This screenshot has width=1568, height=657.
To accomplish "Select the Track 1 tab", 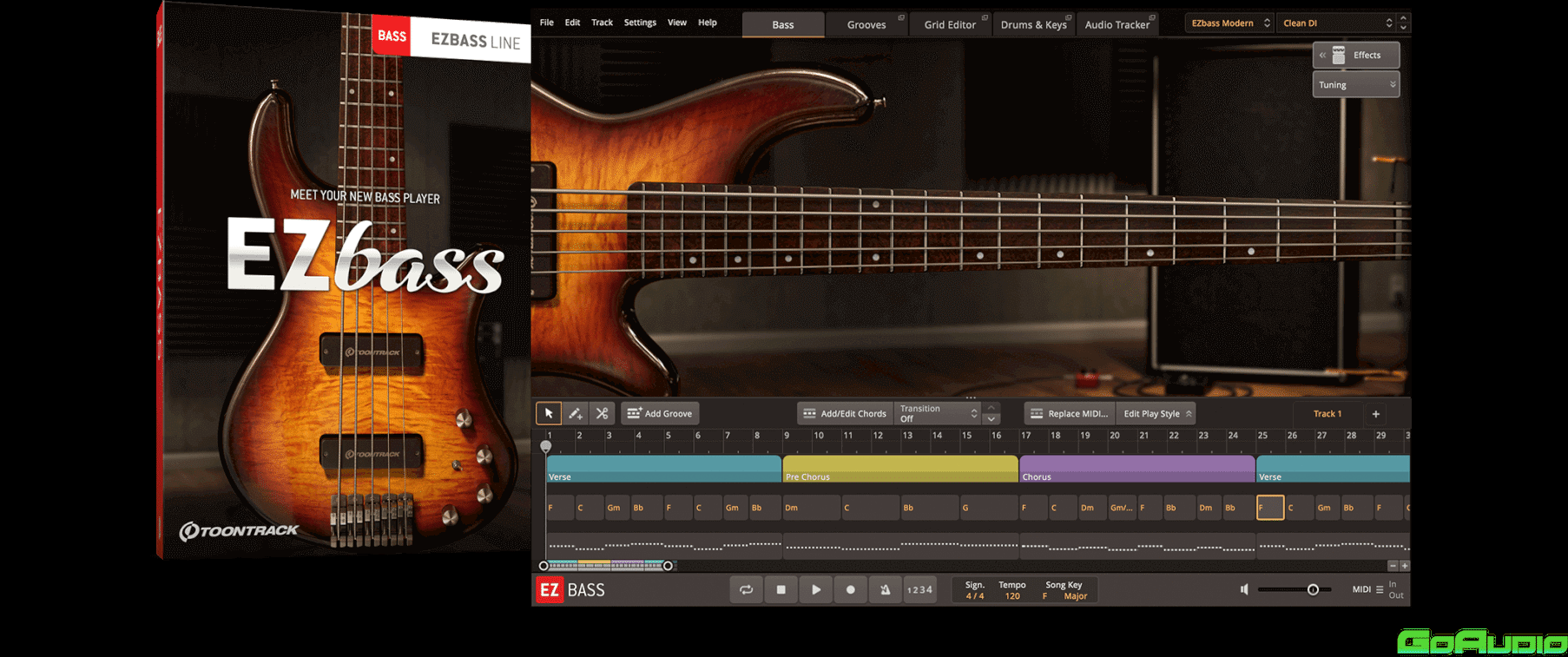I will coord(1327,414).
